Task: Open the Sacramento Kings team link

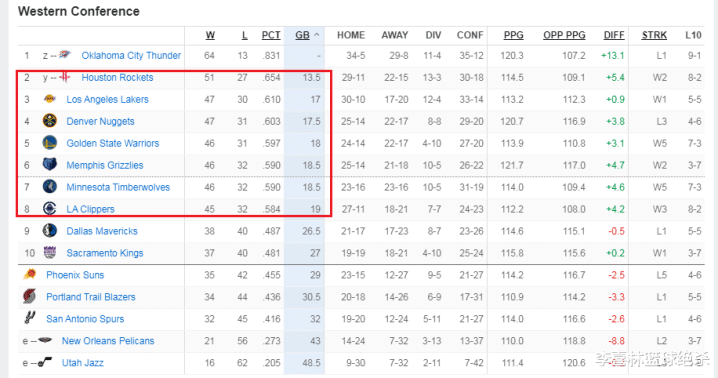Action: [104, 253]
